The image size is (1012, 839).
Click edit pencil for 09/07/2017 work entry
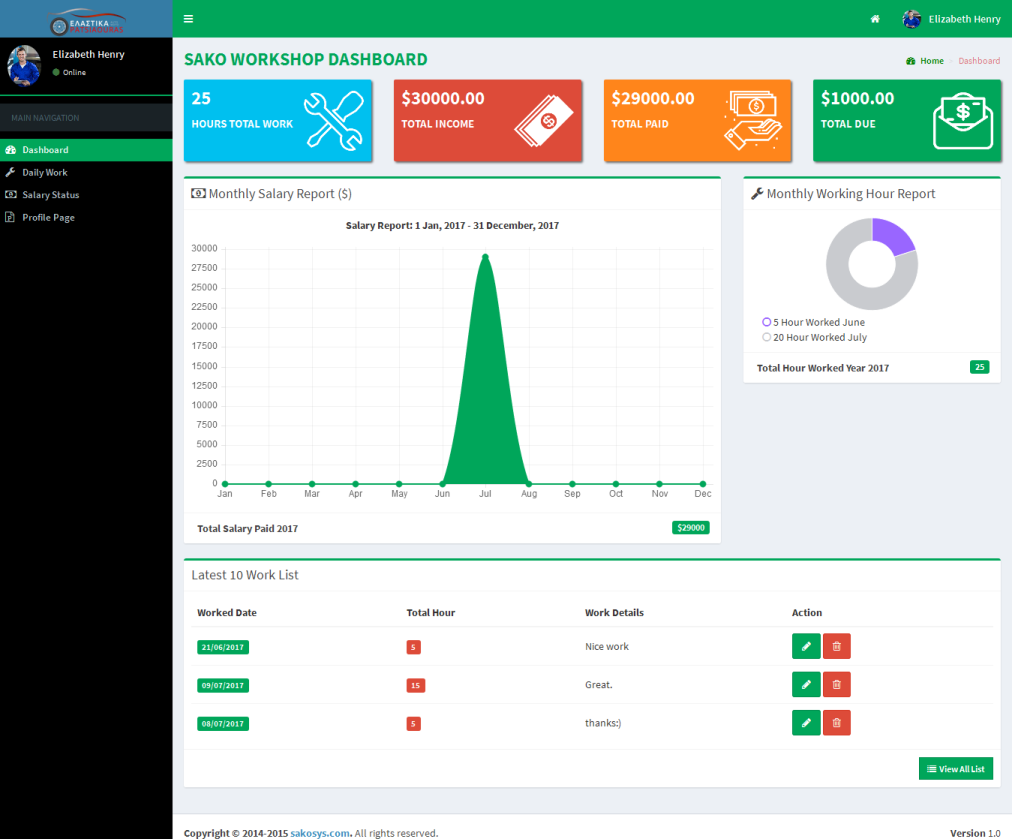(806, 685)
